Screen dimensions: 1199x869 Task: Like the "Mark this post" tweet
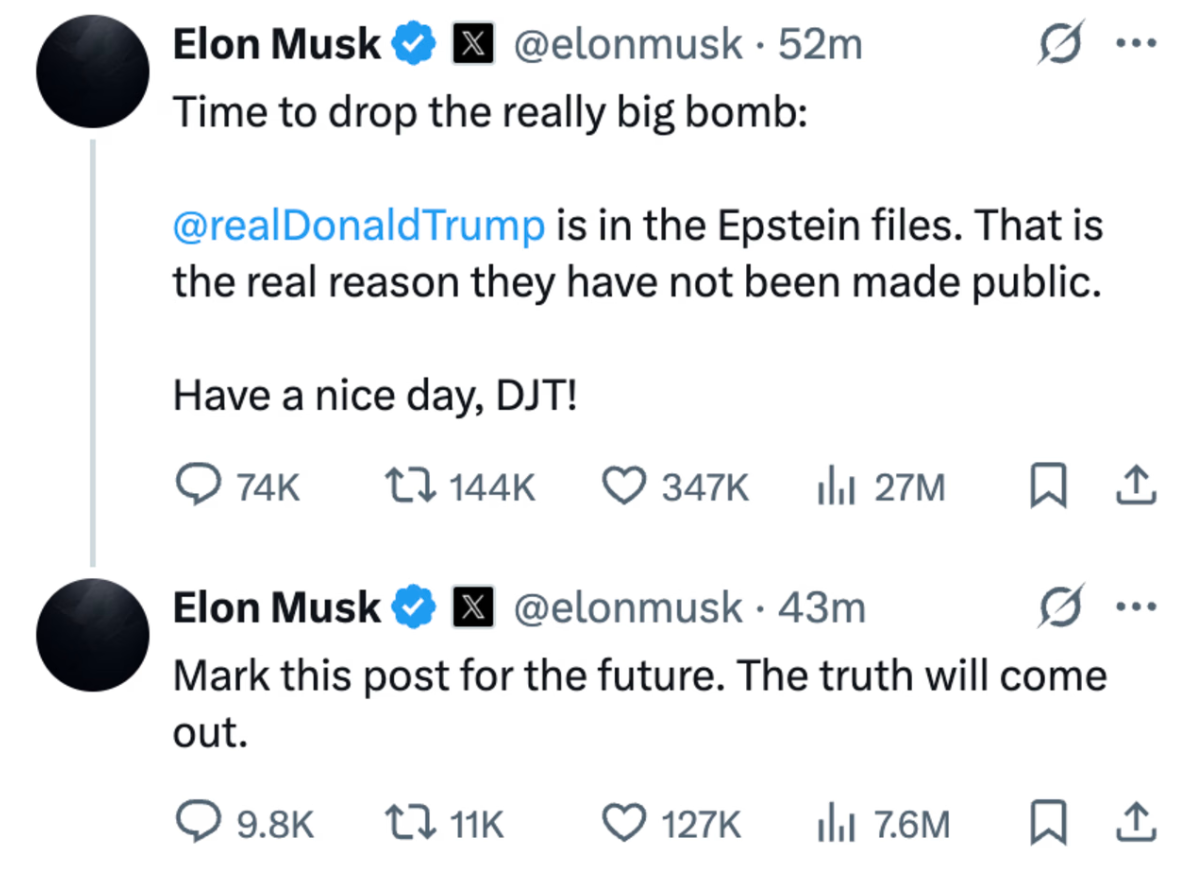click(x=624, y=823)
